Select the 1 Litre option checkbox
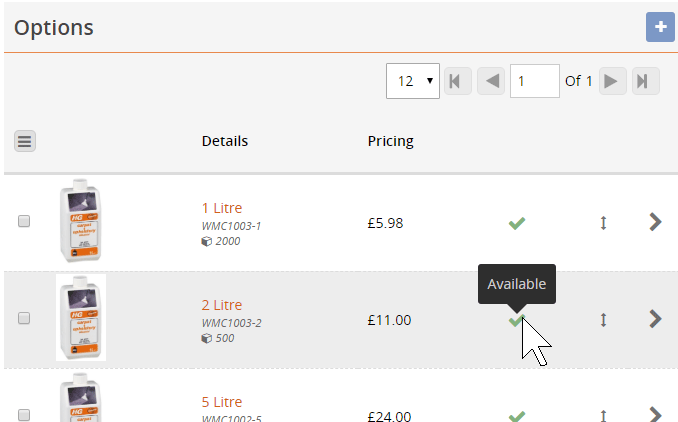This screenshot has height=422, width=678. (24, 221)
